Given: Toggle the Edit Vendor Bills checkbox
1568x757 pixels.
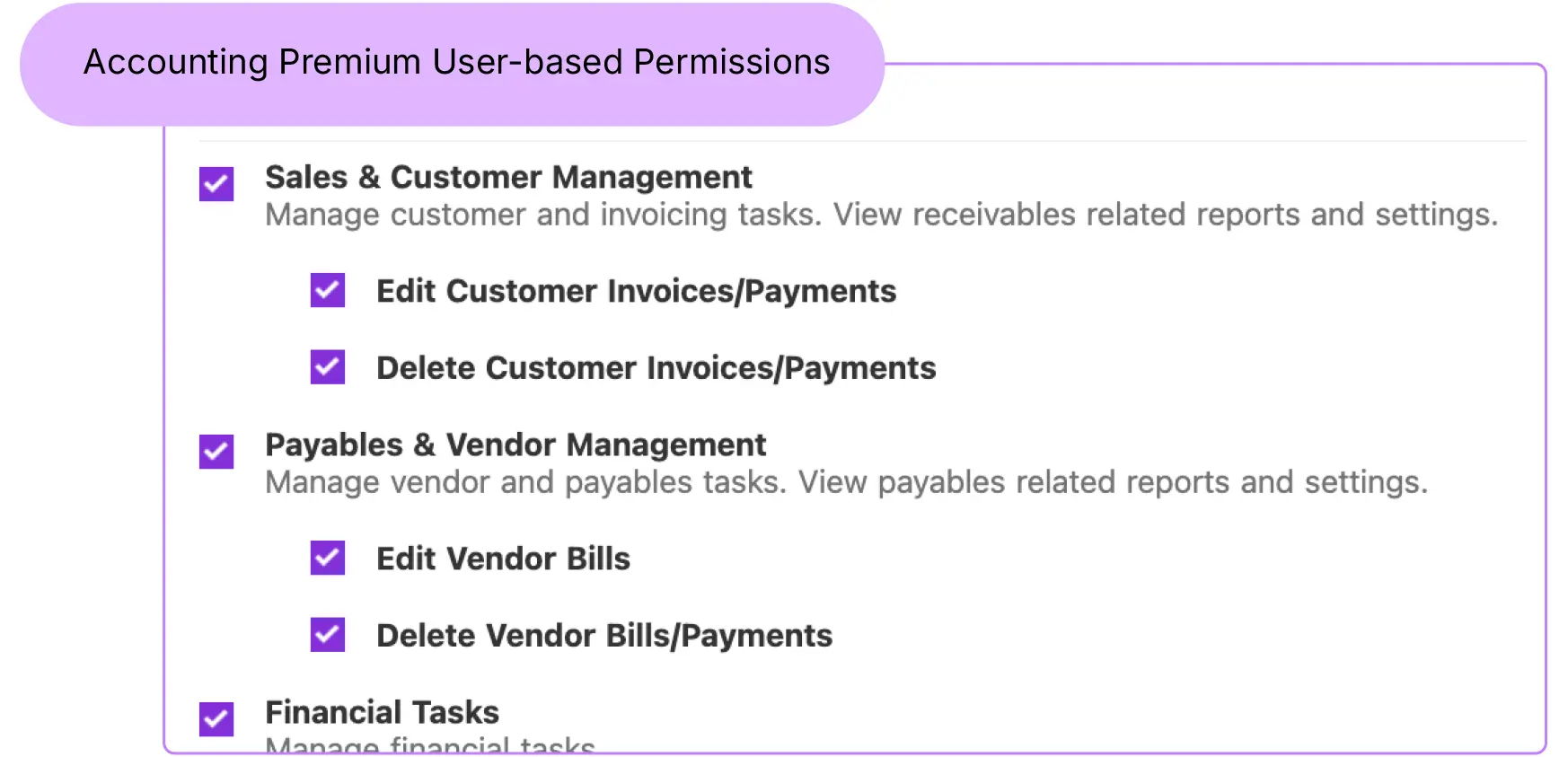Looking at the screenshot, I should (328, 558).
